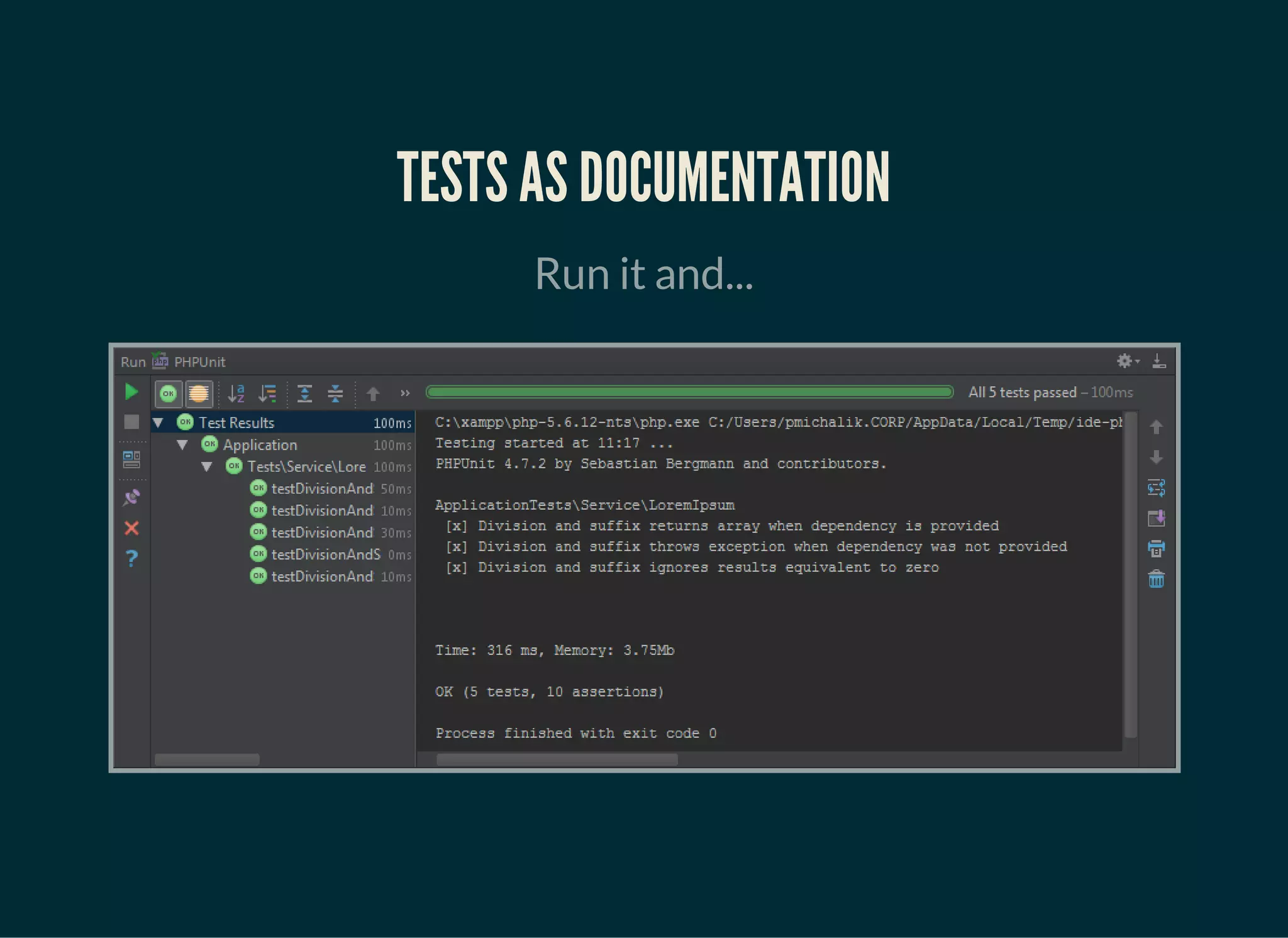The width and height of the screenshot is (1288, 938).
Task: Select the Test Results row
Action: point(282,422)
